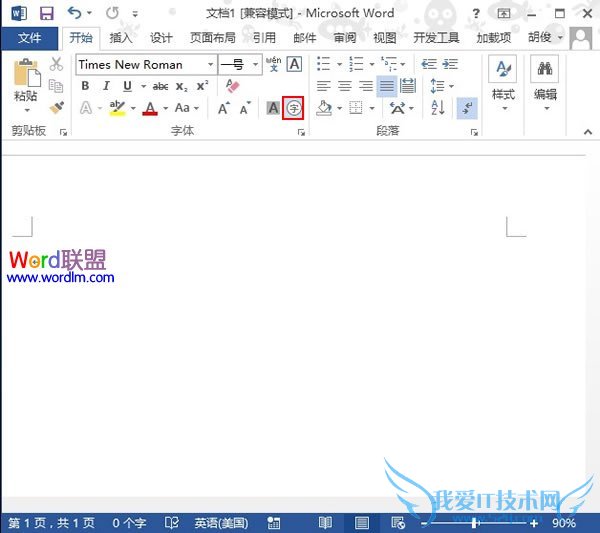Switch to the 视图 View tab
Image resolution: width=600 pixels, height=533 pixels.
tap(385, 38)
